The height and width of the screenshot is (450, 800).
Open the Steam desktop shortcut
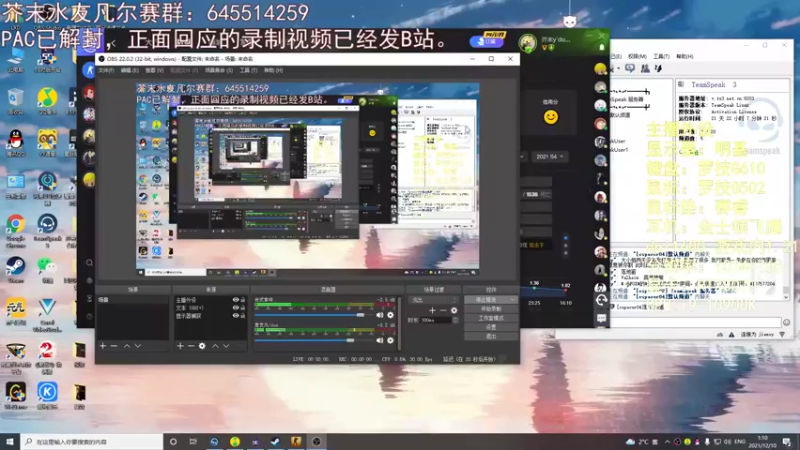[16, 270]
